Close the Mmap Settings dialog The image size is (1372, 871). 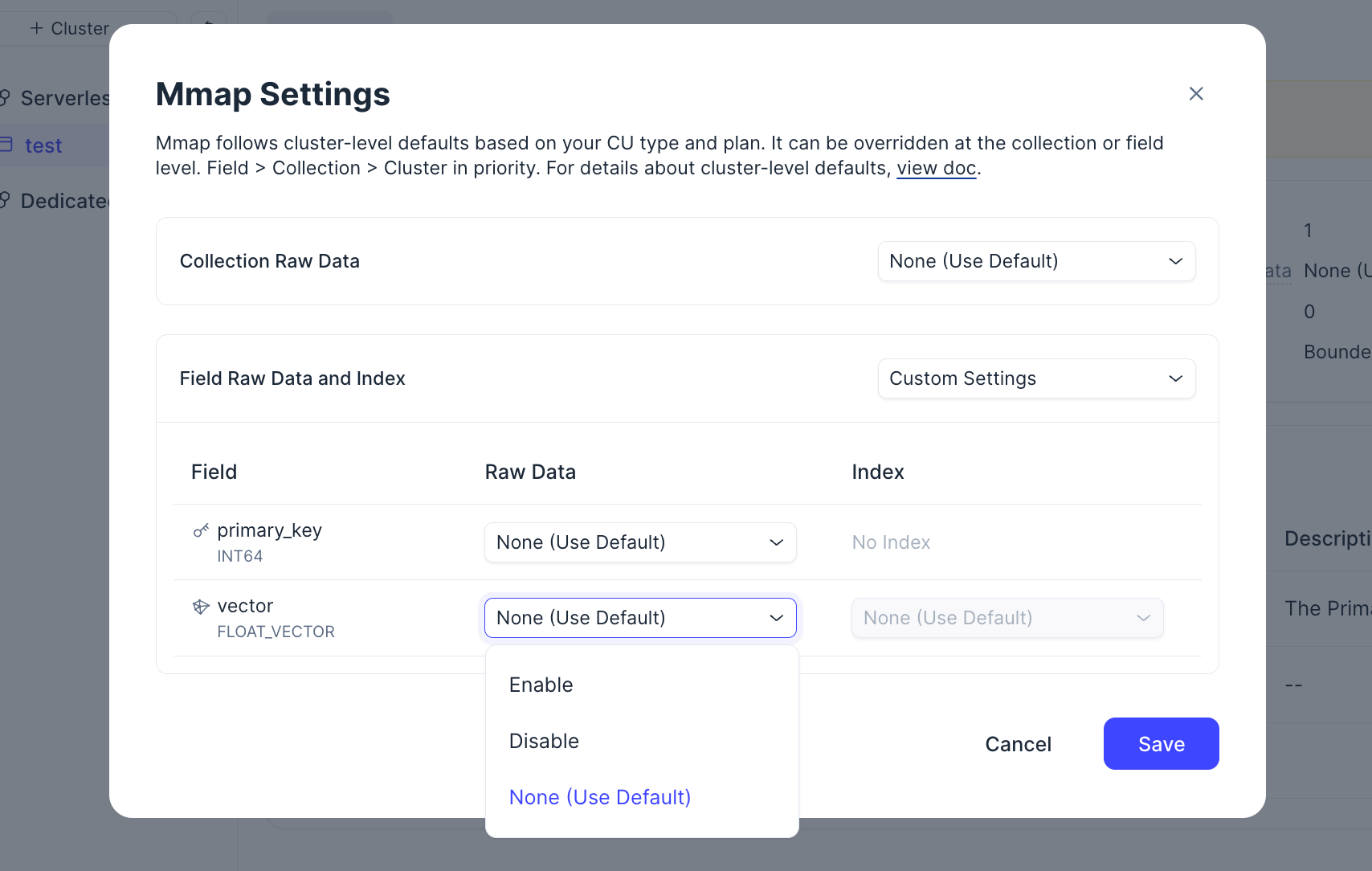click(x=1195, y=94)
